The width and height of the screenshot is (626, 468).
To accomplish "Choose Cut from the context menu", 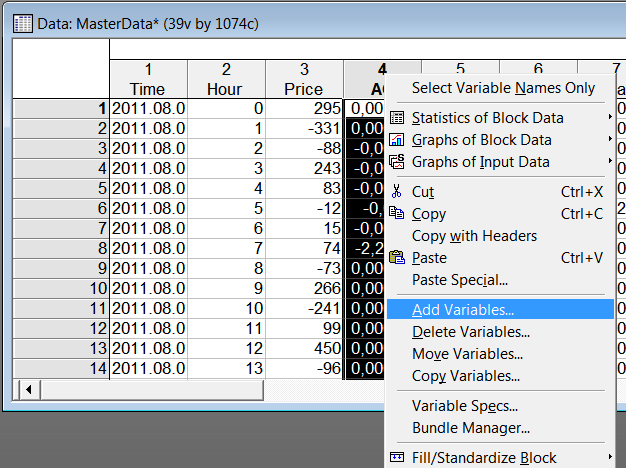I will [x=500, y=192].
